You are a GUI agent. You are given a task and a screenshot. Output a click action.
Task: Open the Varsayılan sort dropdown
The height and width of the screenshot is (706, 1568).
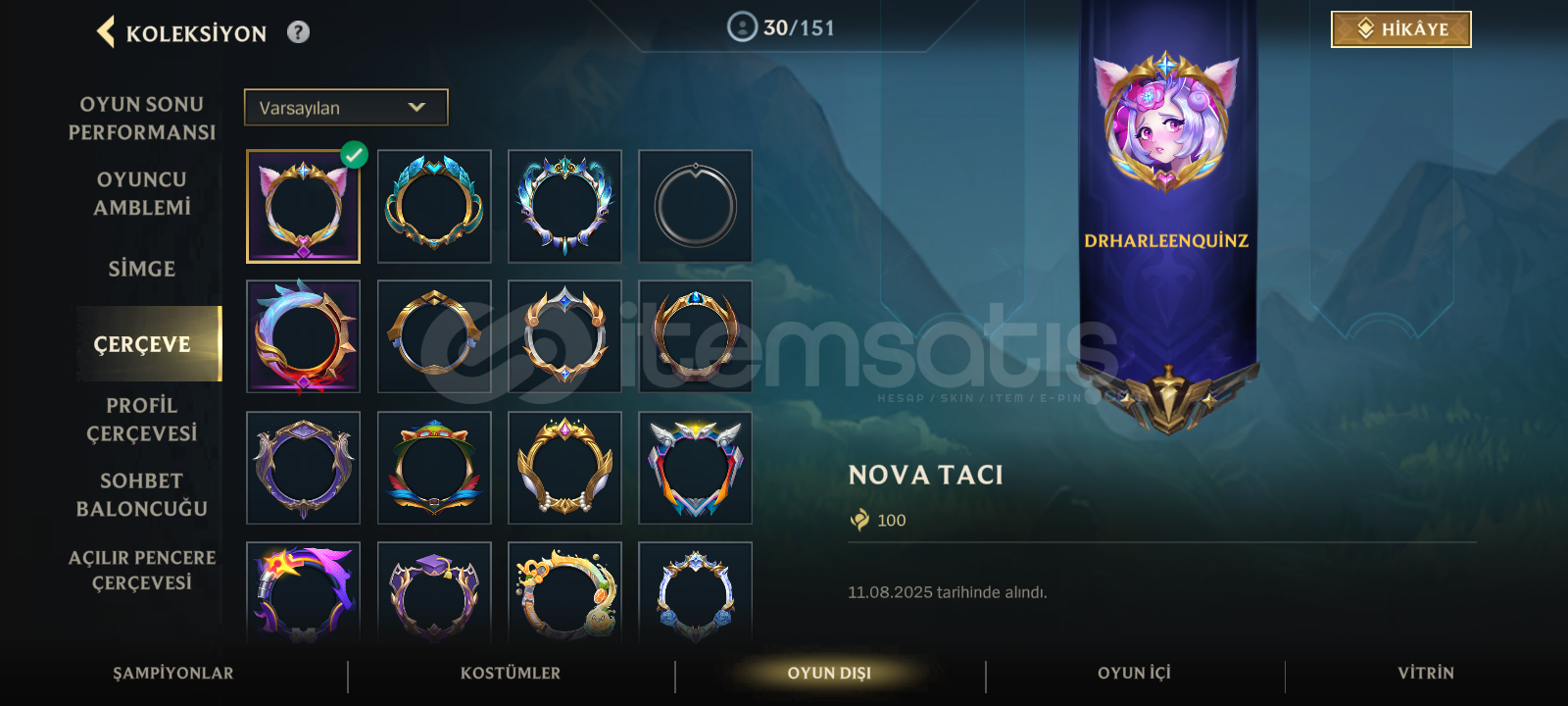coord(346,108)
